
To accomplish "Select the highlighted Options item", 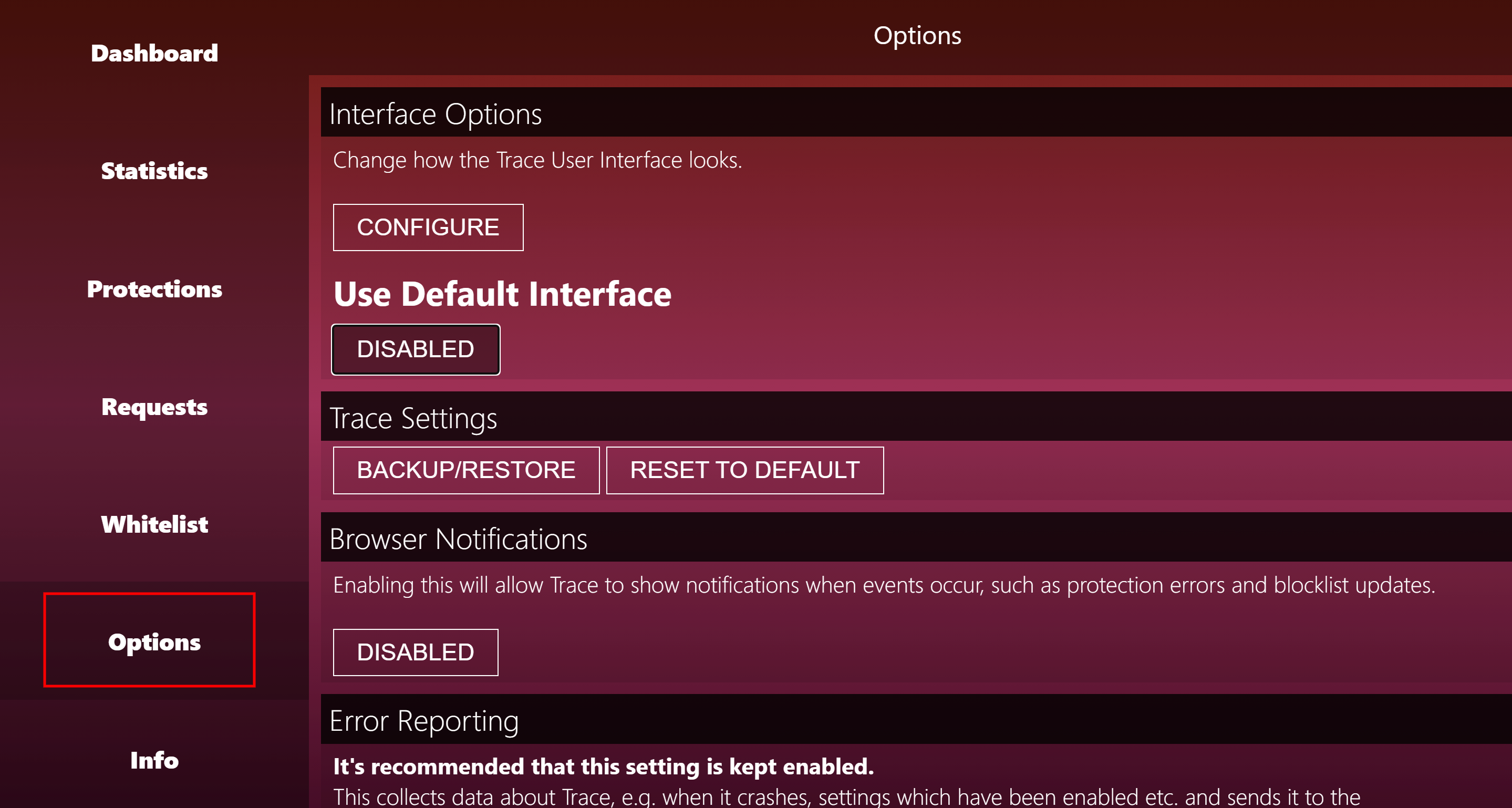I will tap(154, 642).
